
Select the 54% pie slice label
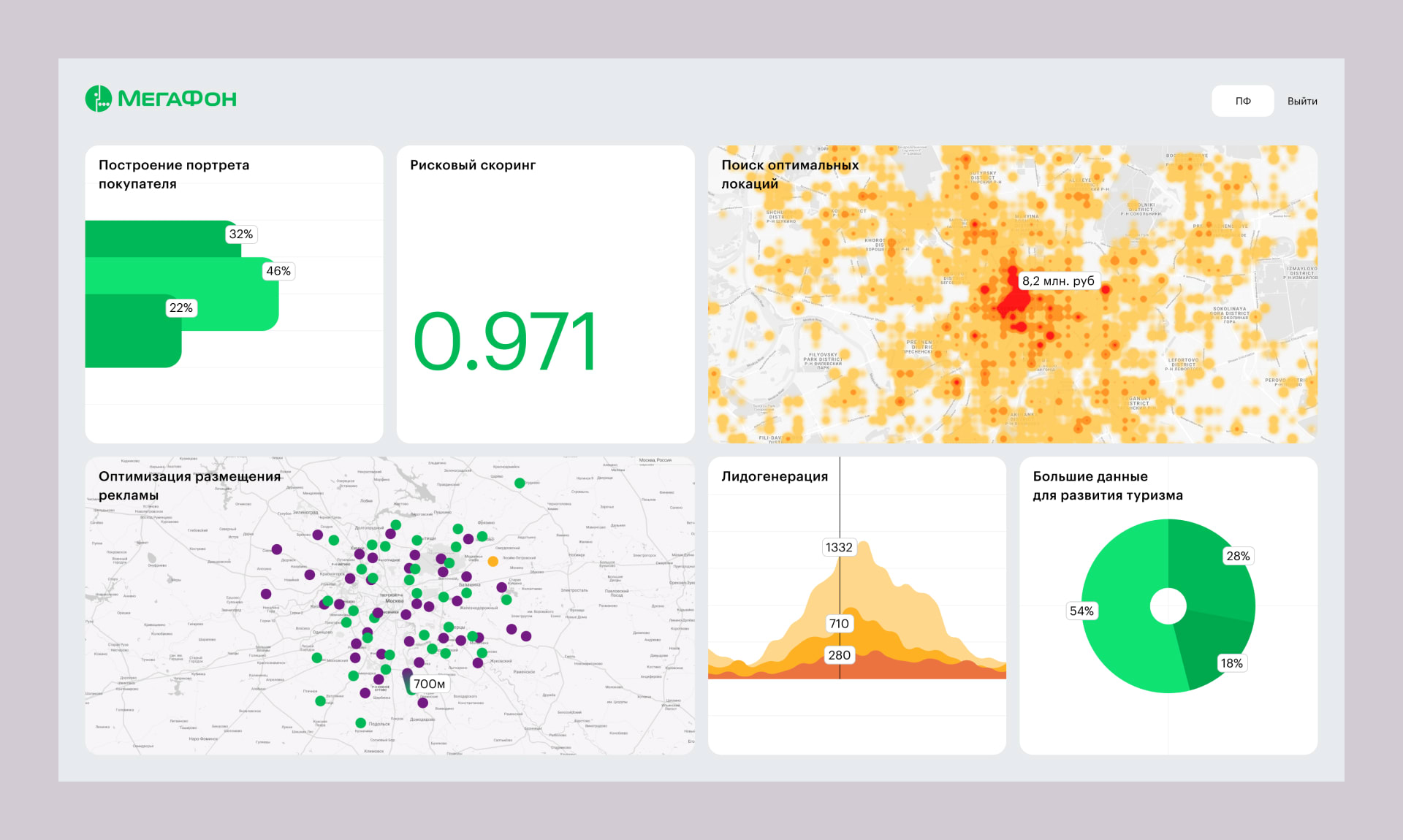coord(1081,611)
